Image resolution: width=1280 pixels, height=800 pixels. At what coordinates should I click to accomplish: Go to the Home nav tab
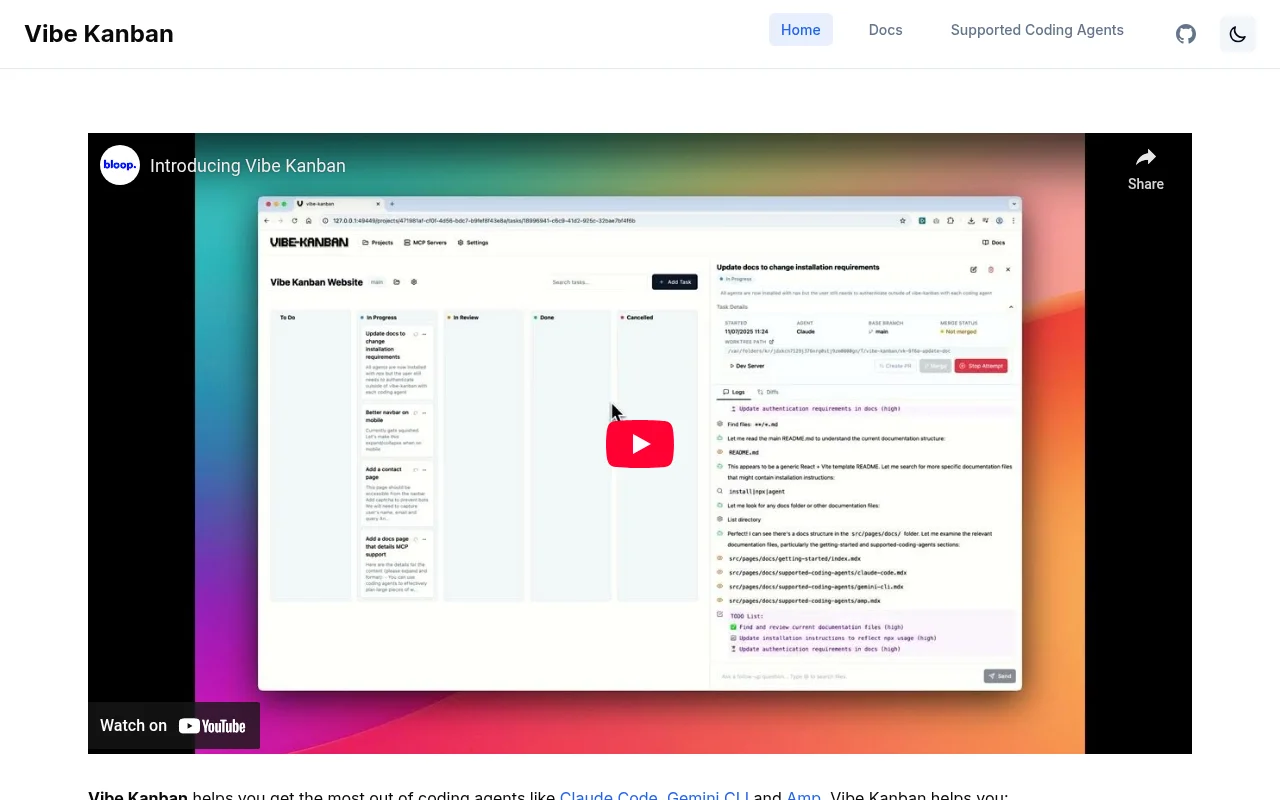click(800, 30)
